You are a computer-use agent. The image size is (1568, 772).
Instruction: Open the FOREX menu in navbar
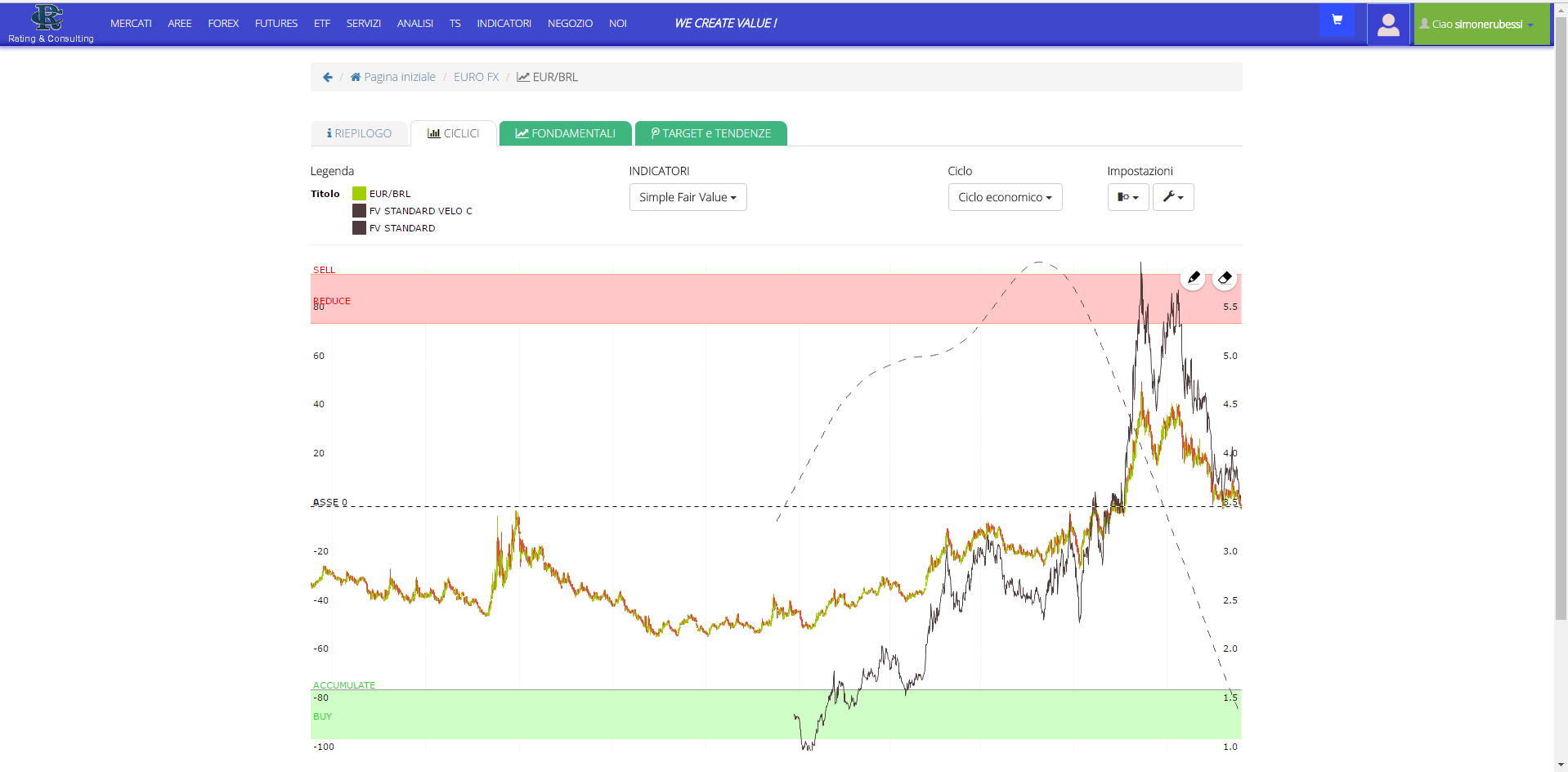[x=223, y=24]
